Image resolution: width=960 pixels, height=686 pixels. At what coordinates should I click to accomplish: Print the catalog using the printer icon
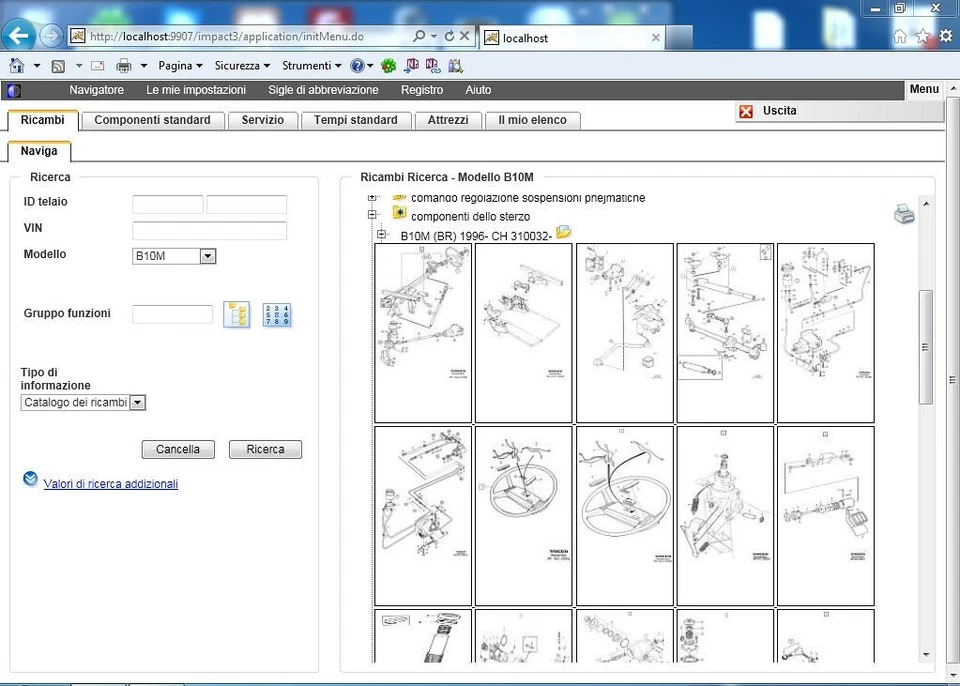click(x=905, y=213)
